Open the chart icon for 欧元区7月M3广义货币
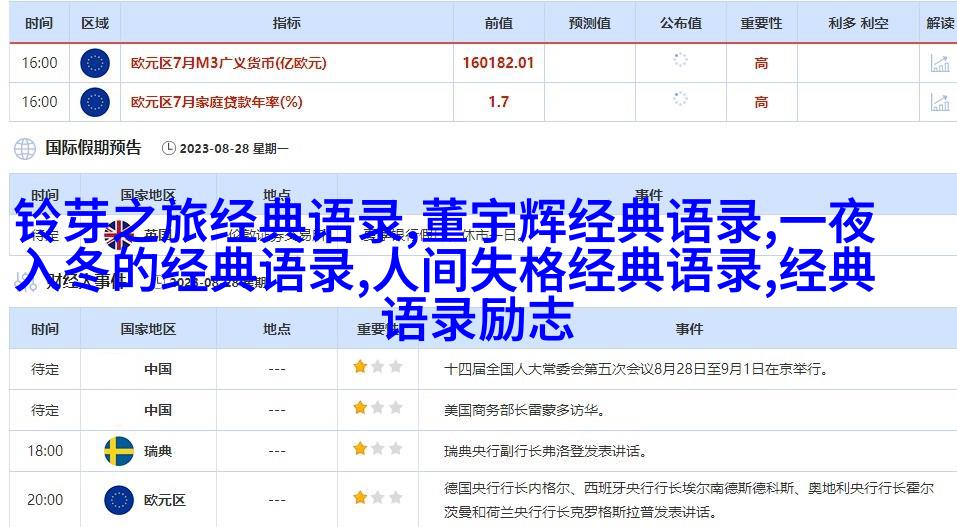 tap(939, 63)
